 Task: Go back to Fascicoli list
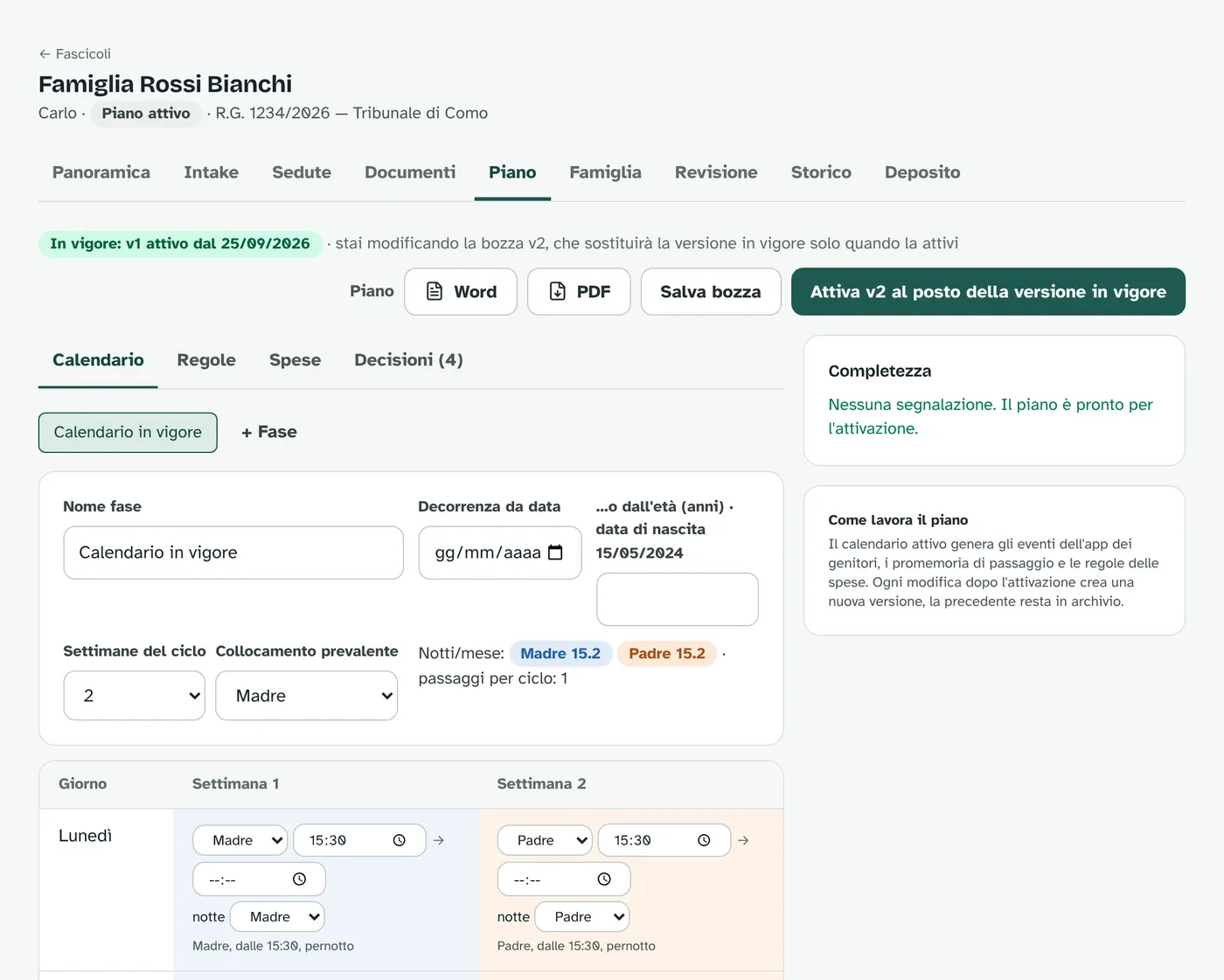point(74,53)
